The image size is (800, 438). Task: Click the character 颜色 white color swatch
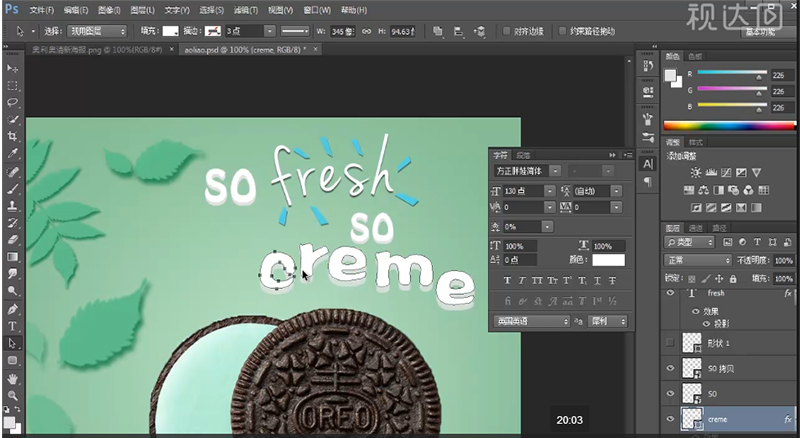pyautogui.click(x=608, y=260)
